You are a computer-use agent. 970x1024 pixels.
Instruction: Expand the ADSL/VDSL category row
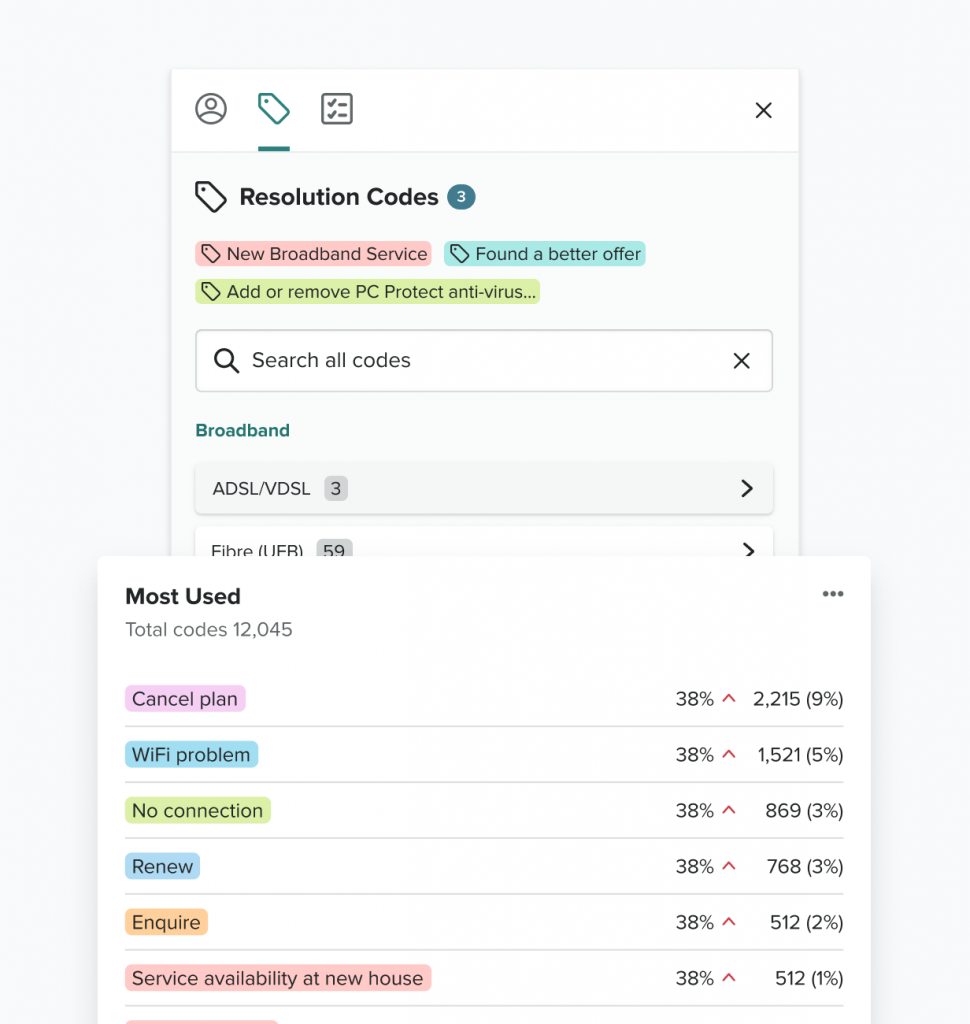483,489
